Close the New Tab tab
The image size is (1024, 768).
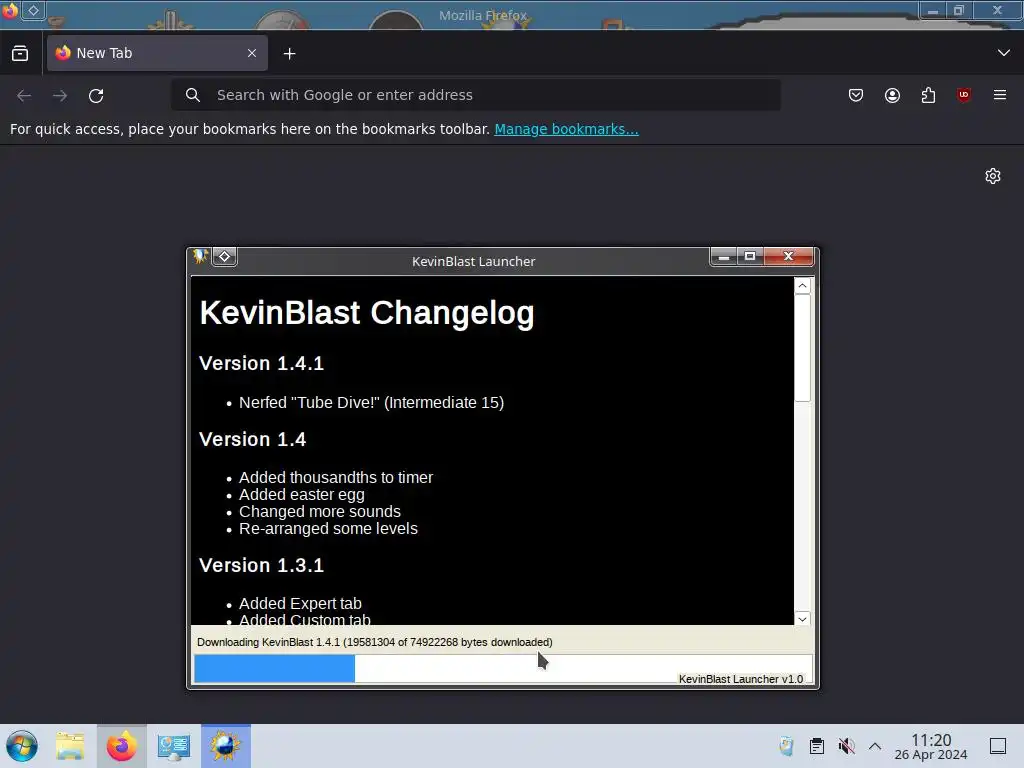click(x=252, y=54)
